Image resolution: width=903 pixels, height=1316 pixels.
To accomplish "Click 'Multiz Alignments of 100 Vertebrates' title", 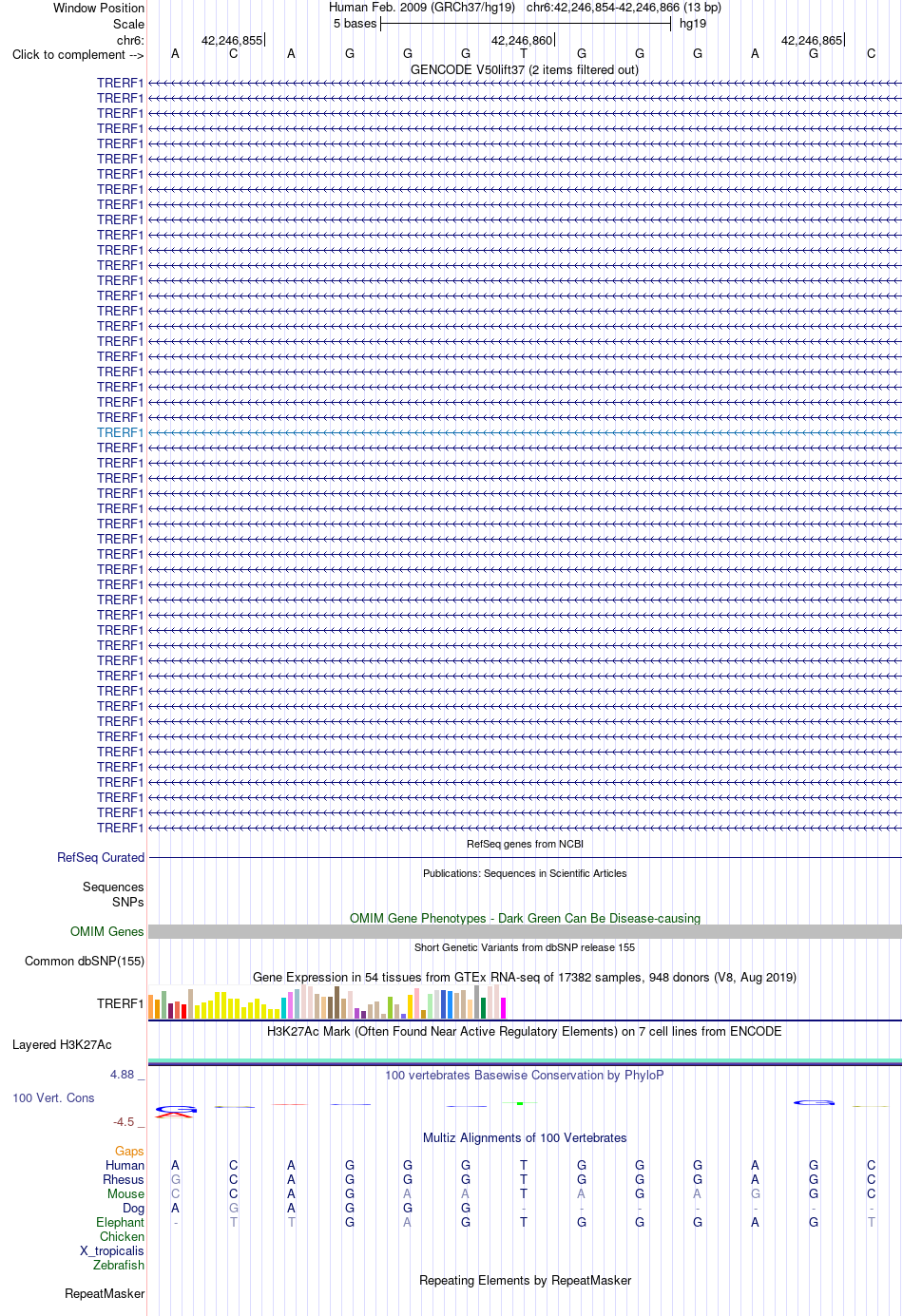I will 525,1137.
